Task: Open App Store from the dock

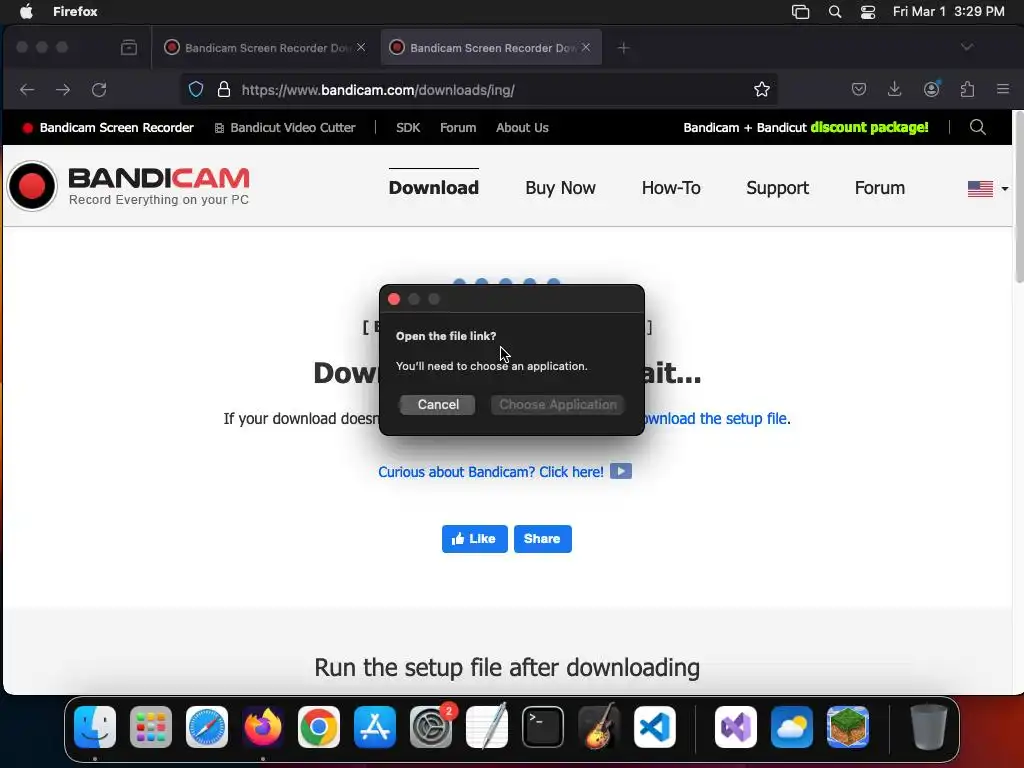Action: [x=375, y=727]
